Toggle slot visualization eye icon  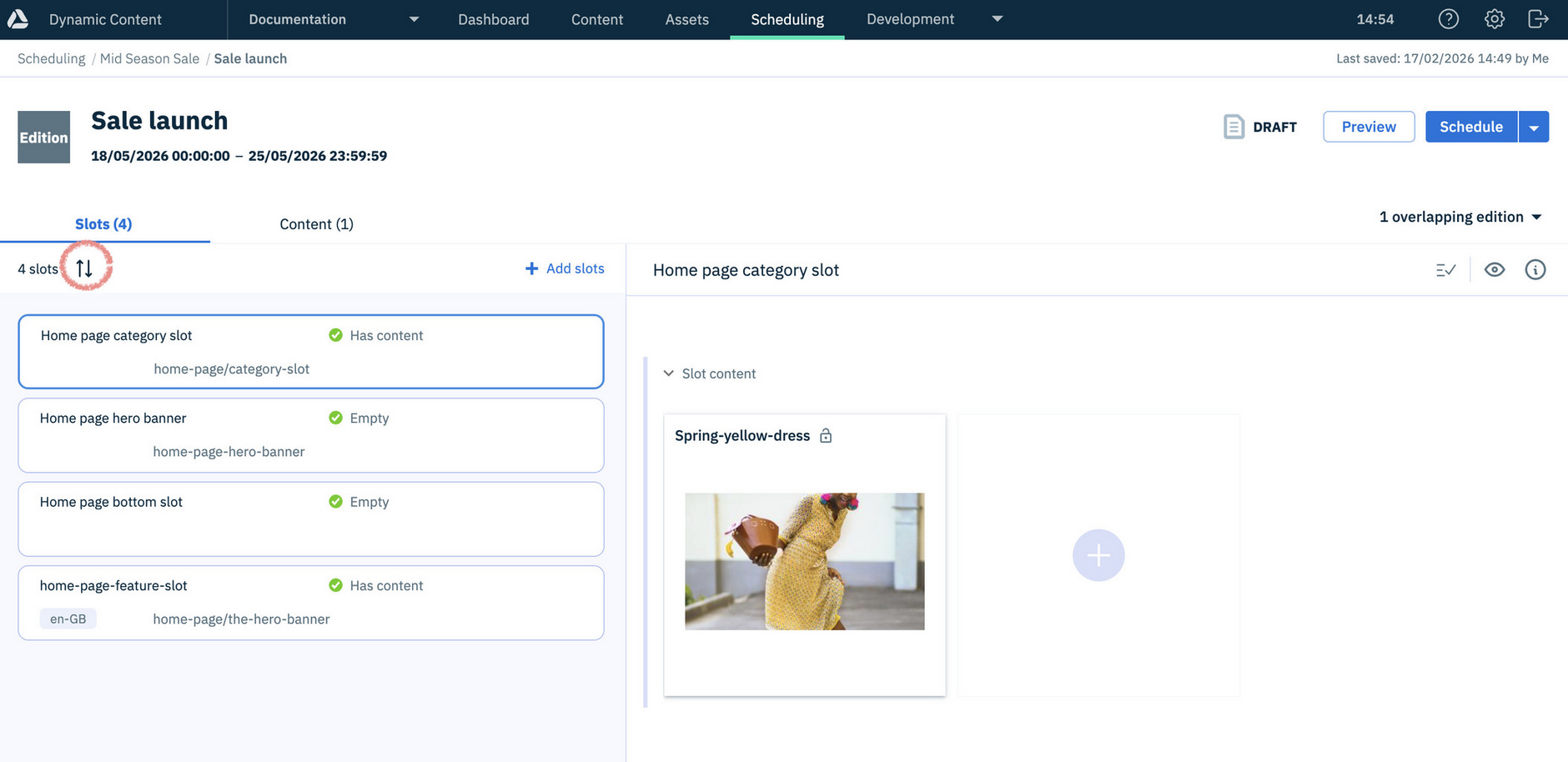(1494, 270)
